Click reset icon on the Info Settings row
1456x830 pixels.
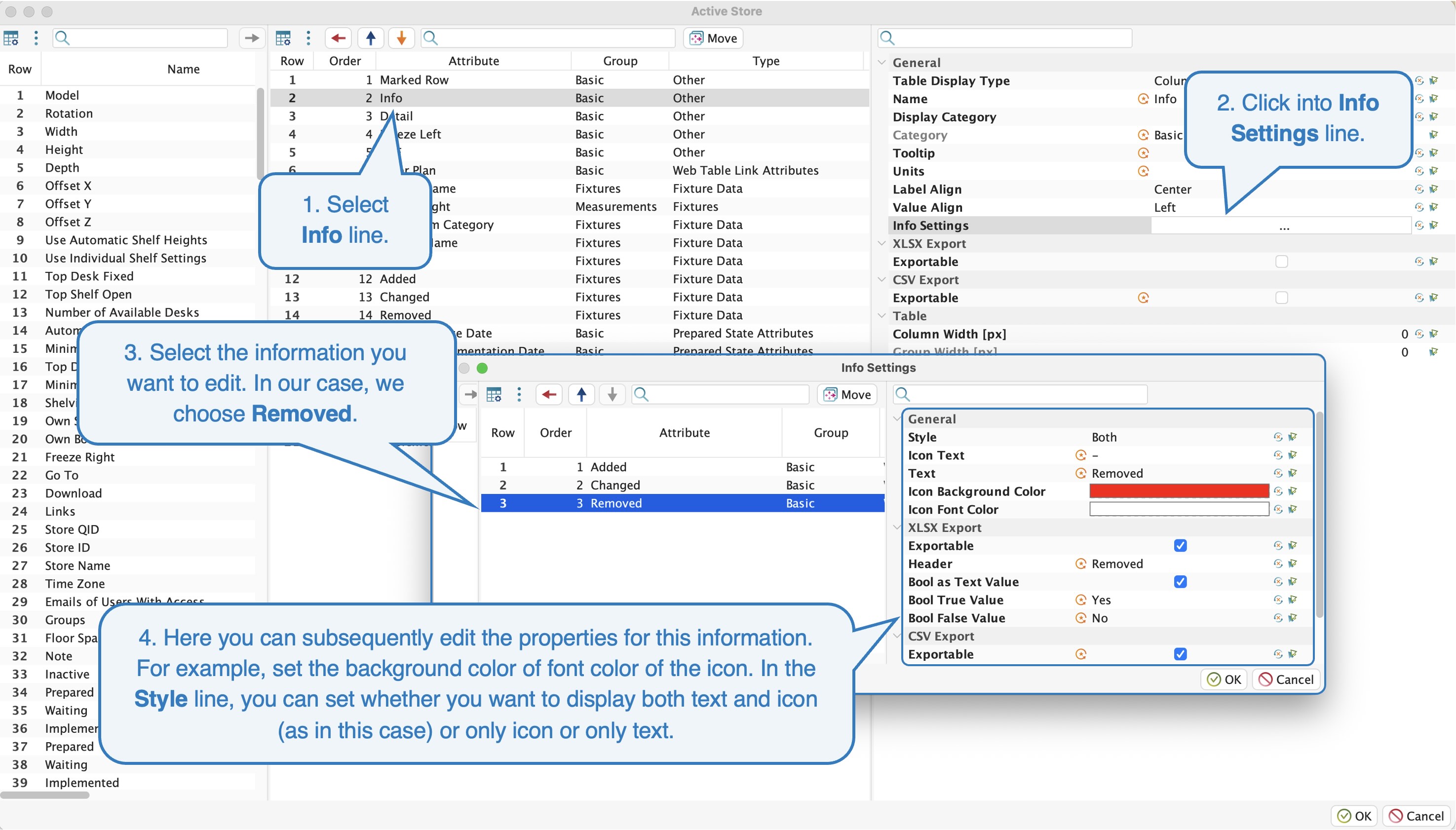coord(1419,225)
